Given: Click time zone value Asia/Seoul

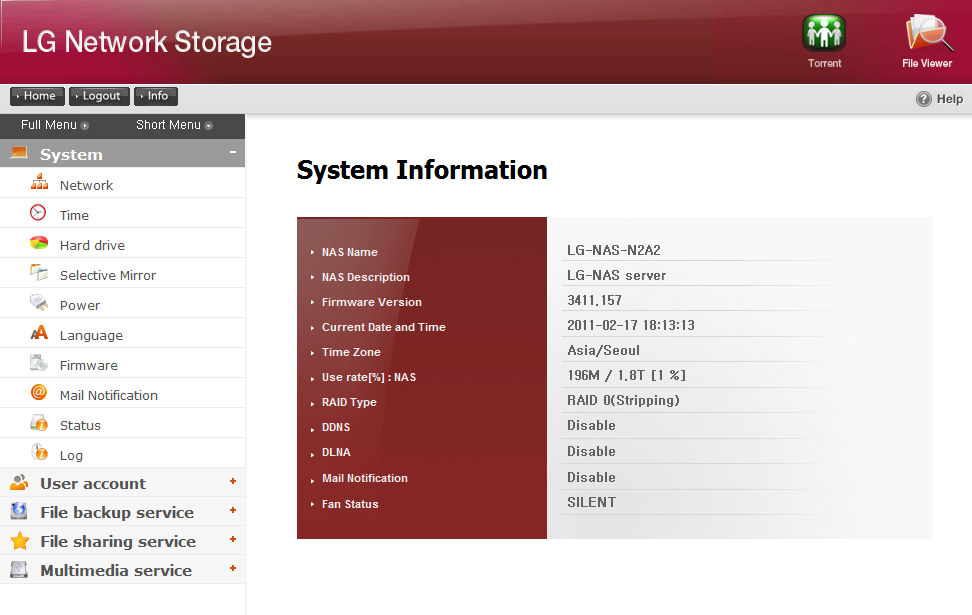Looking at the screenshot, I should [603, 351].
